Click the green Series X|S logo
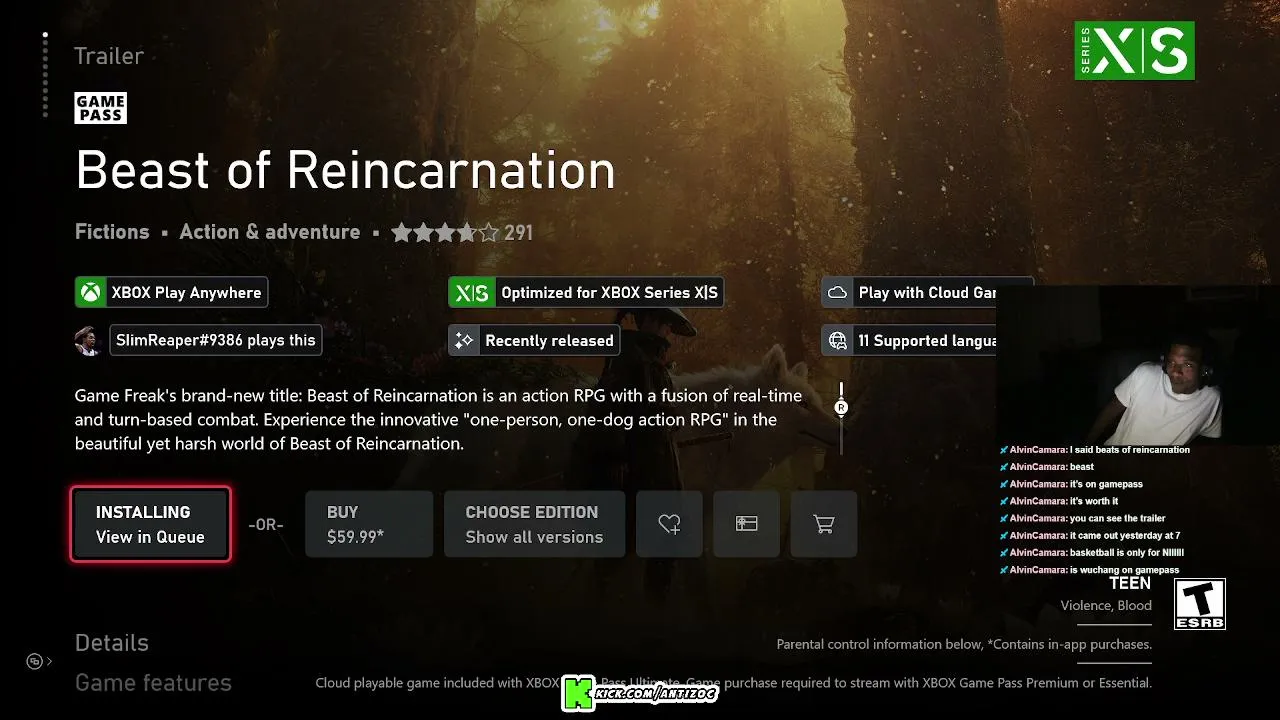 point(1134,51)
